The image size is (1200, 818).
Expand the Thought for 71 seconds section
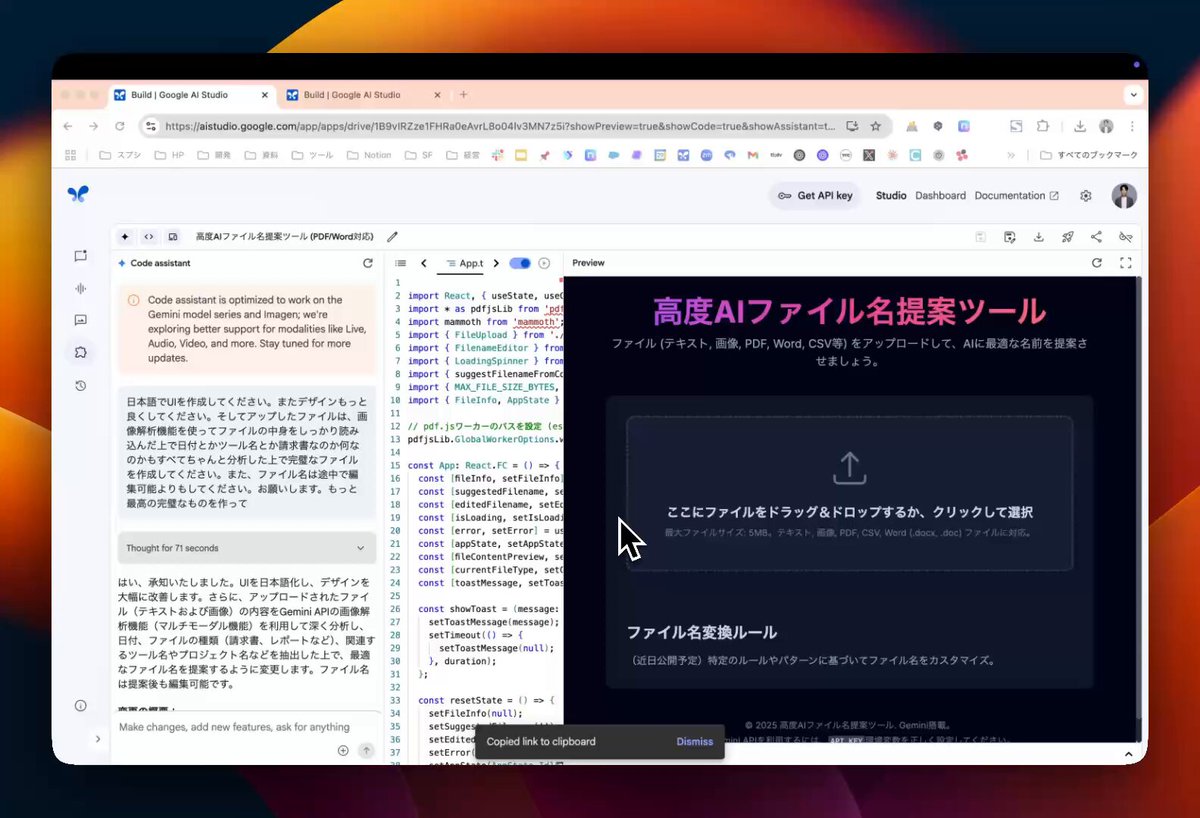[247, 548]
